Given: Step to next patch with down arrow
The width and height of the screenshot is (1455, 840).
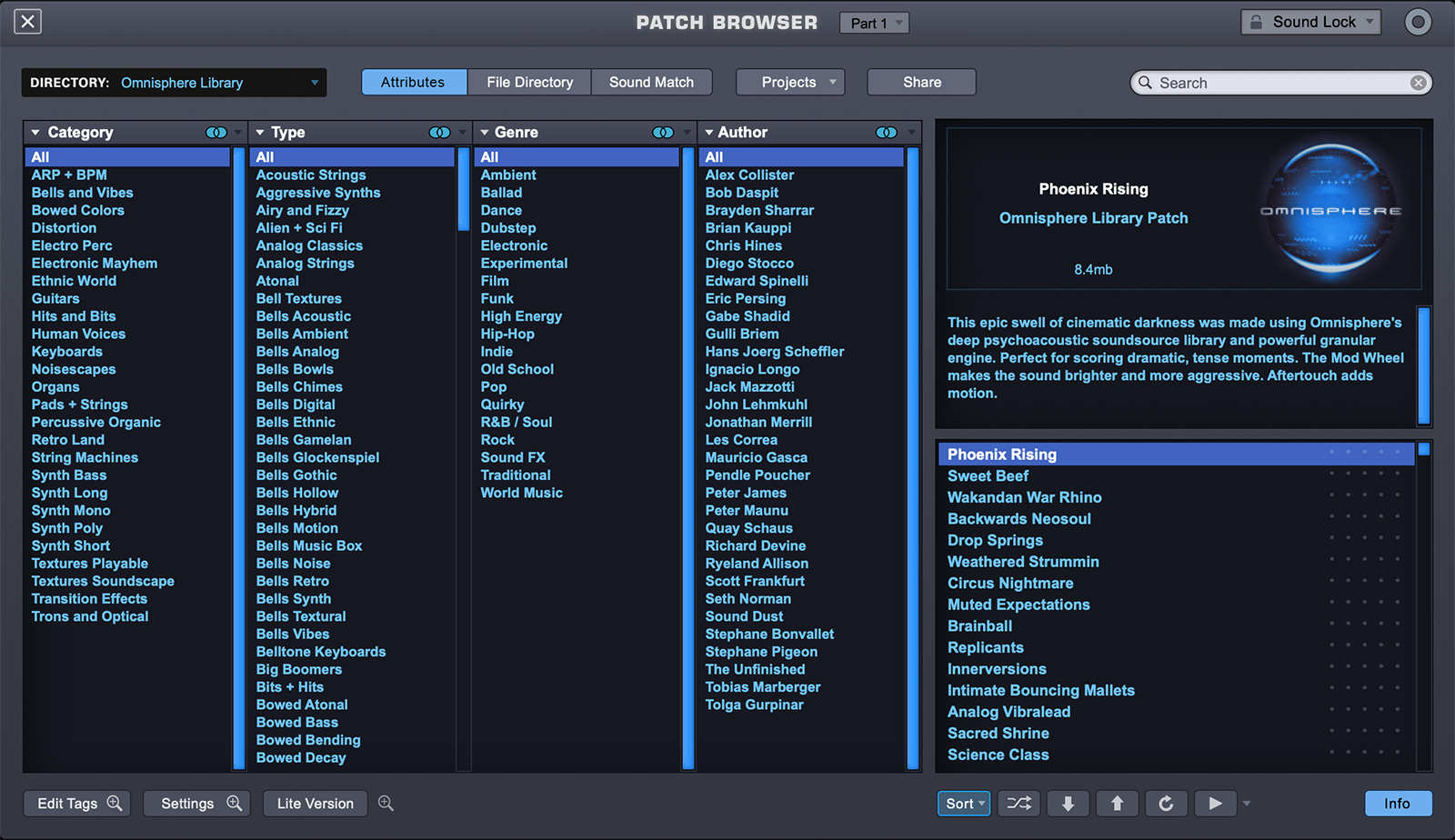Looking at the screenshot, I should [x=1068, y=803].
